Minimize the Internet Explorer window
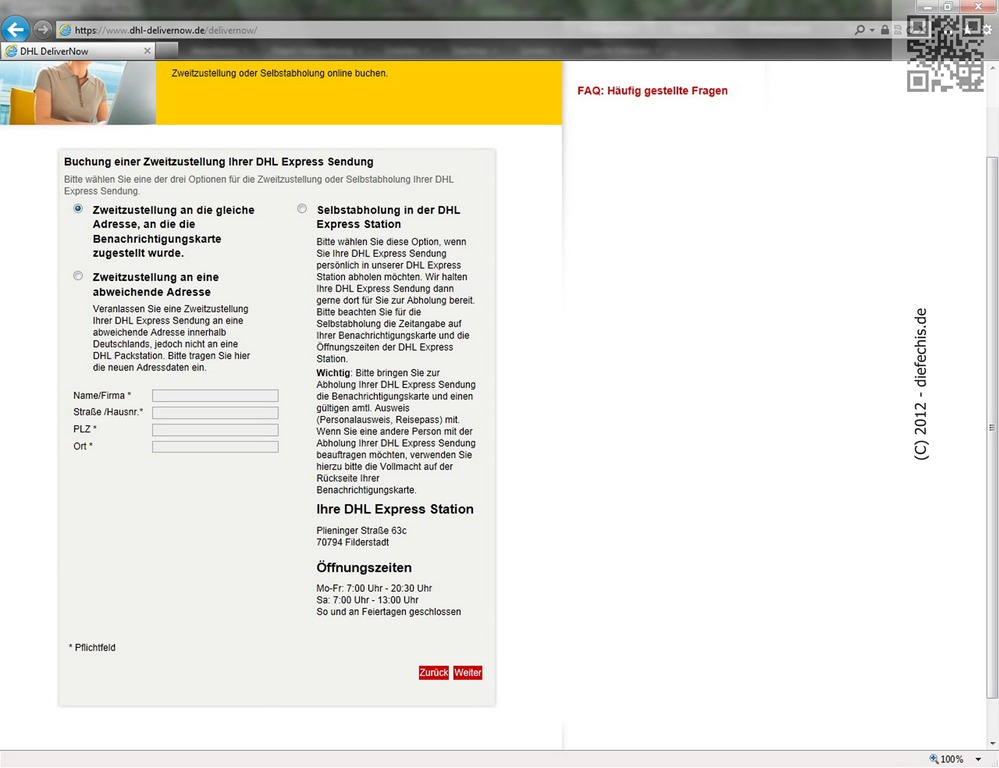This screenshot has height=768, width=999. point(929,6)
